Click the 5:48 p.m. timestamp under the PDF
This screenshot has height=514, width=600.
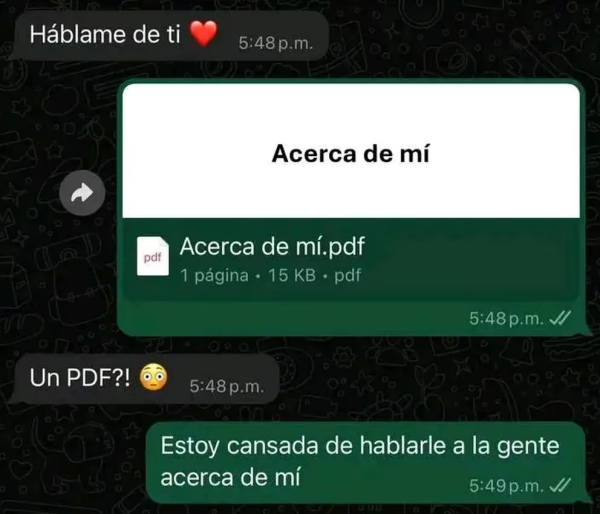point(506,318)
